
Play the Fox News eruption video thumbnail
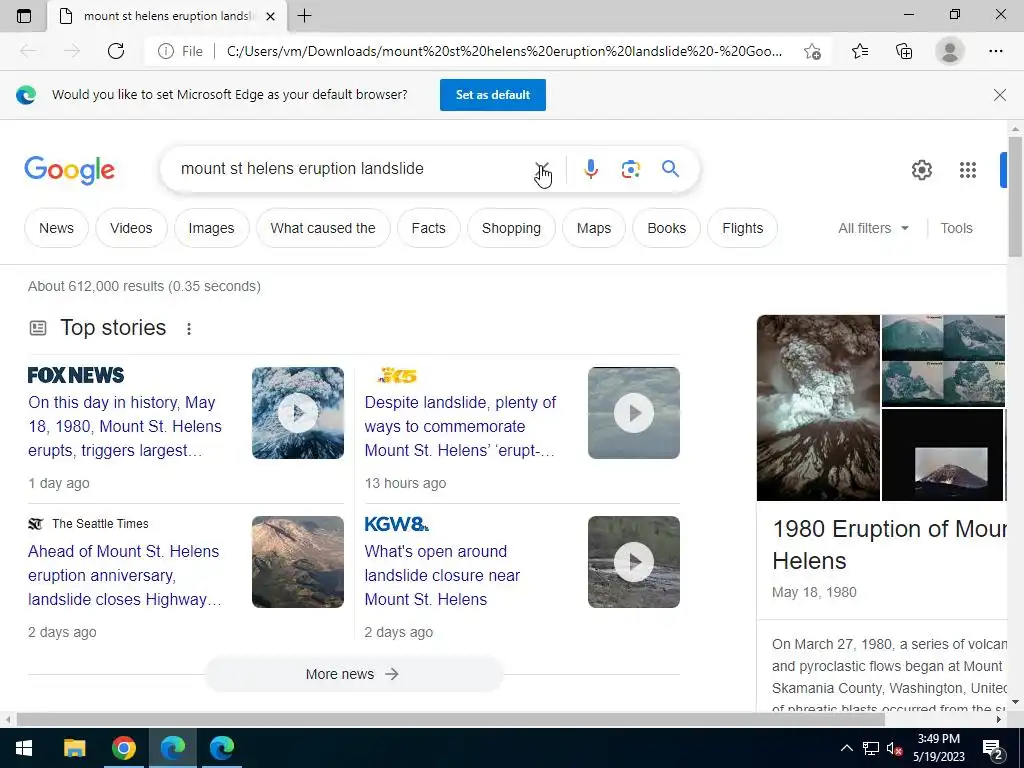coord(298,413)
